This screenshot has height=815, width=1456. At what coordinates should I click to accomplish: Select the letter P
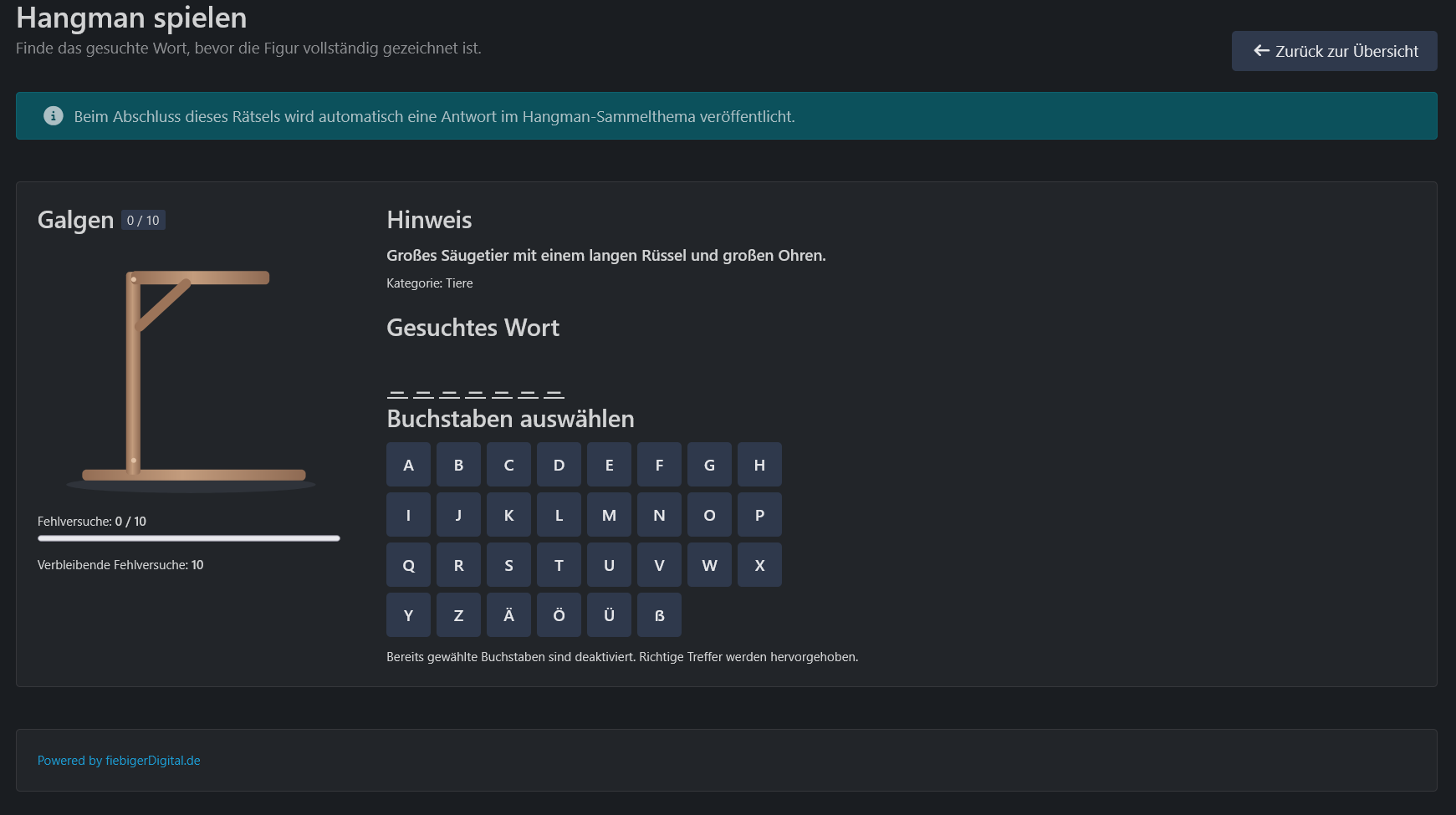click(x=759, y=515)
